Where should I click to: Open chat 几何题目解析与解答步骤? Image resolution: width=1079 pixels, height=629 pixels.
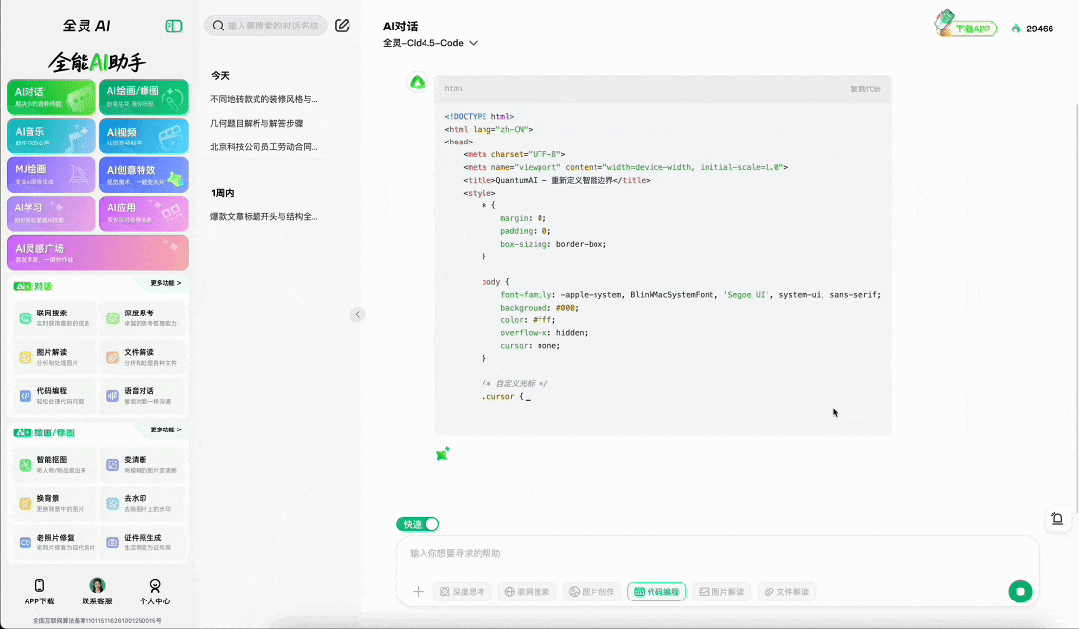(257, 123)
